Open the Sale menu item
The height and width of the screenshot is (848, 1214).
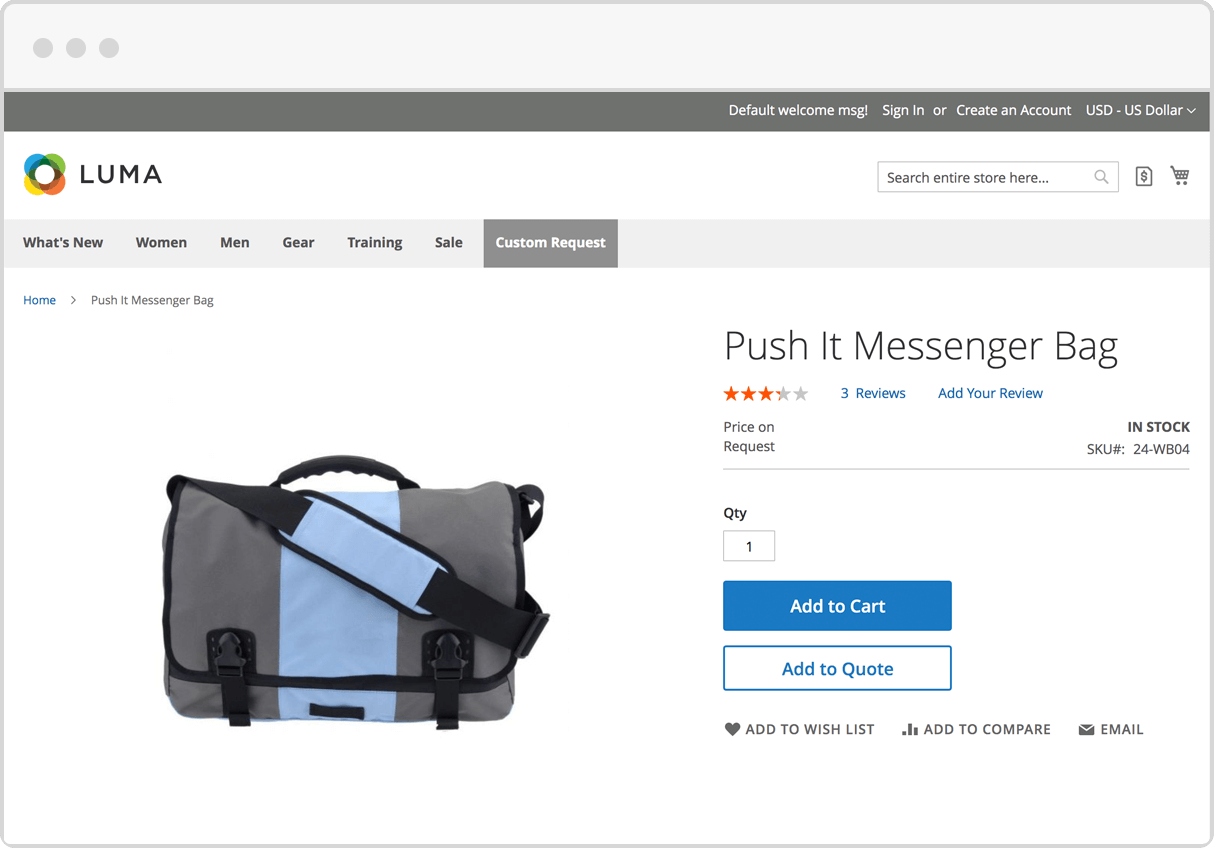point(449,242)
